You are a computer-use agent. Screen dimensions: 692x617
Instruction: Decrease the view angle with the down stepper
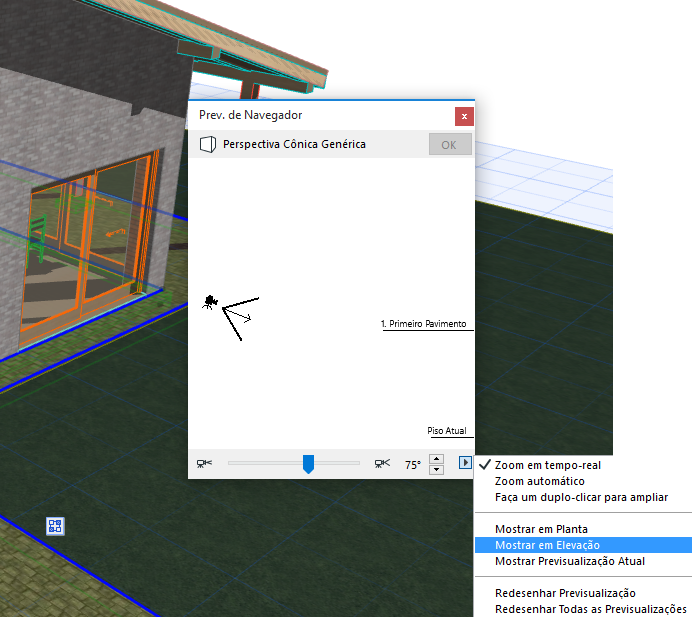point(436,469)
